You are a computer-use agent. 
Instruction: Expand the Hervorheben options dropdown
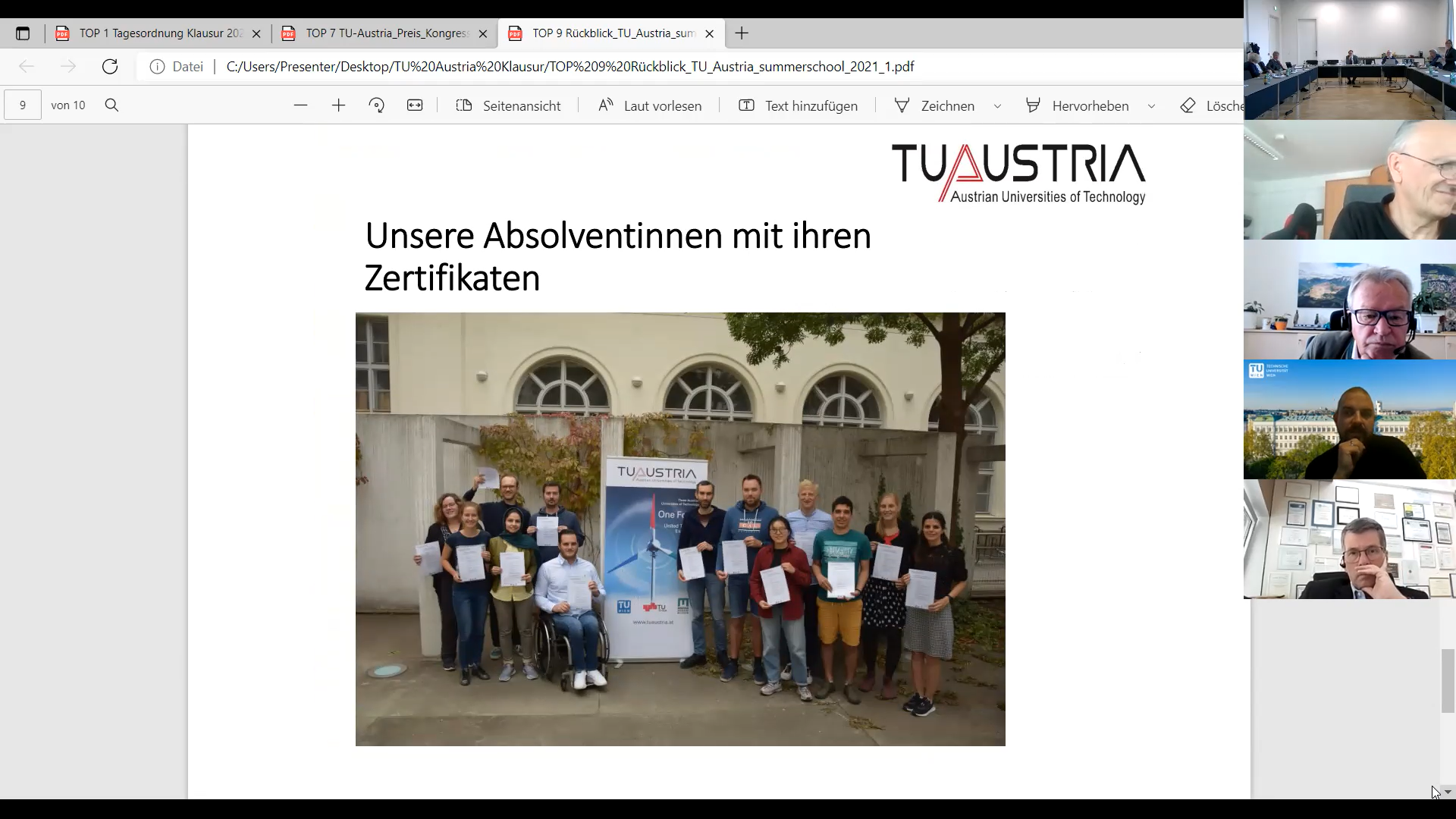(1151, 106)
